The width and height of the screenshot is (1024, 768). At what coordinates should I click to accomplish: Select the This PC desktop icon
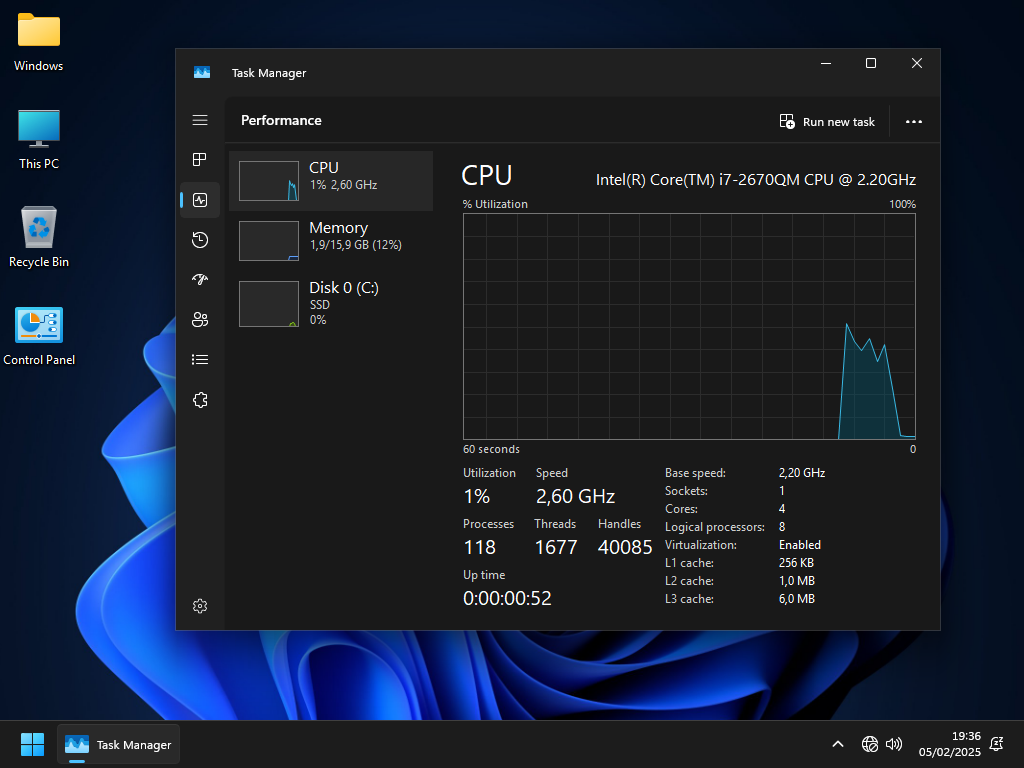[39, 140]
